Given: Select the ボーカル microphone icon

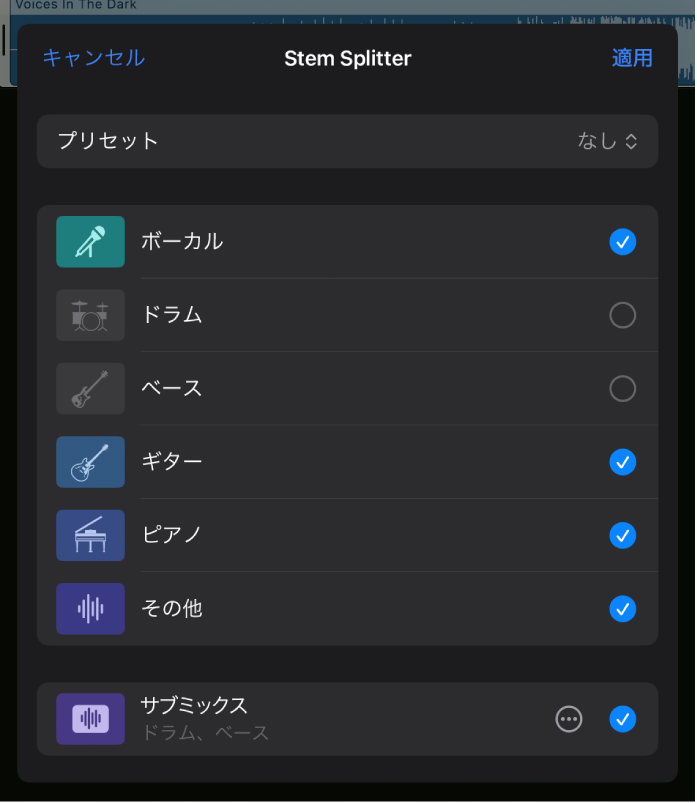Looking at the screenshot, I should [x=90, y=242].
